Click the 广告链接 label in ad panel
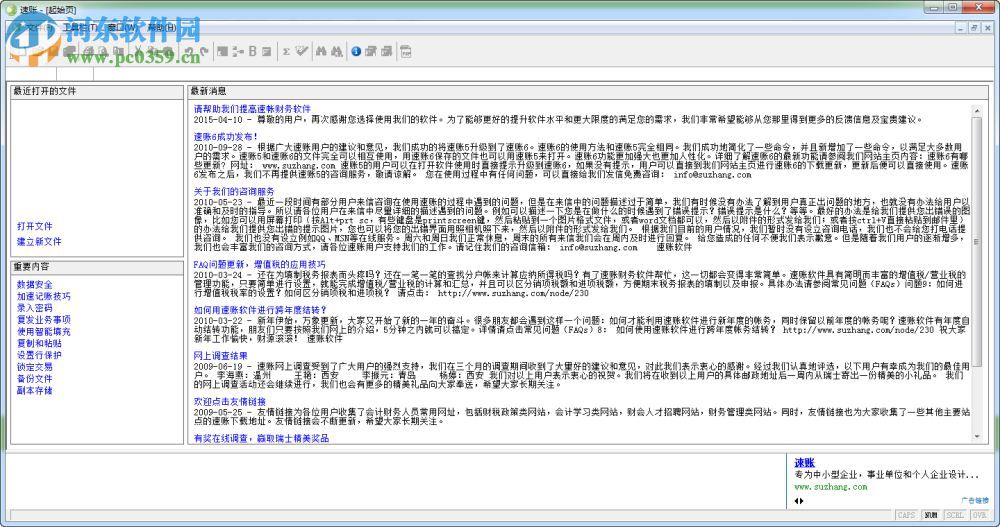Screen dimensions: 1000x527 (x=974, y=501)
